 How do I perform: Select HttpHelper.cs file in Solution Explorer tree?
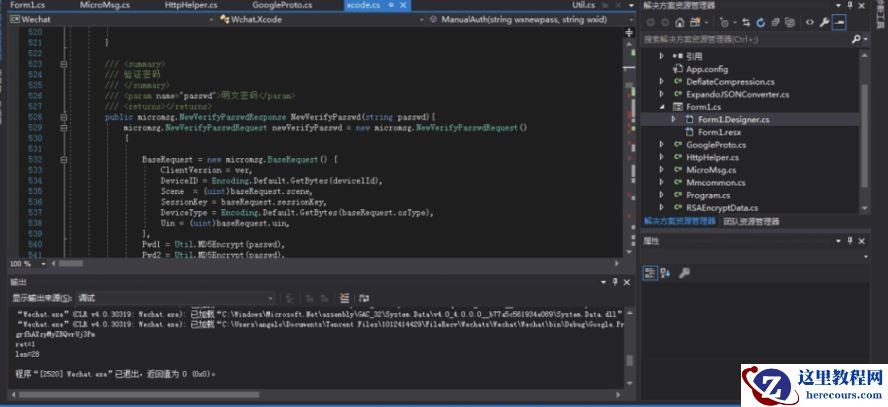pyautogui.click(x=712, y=157)
